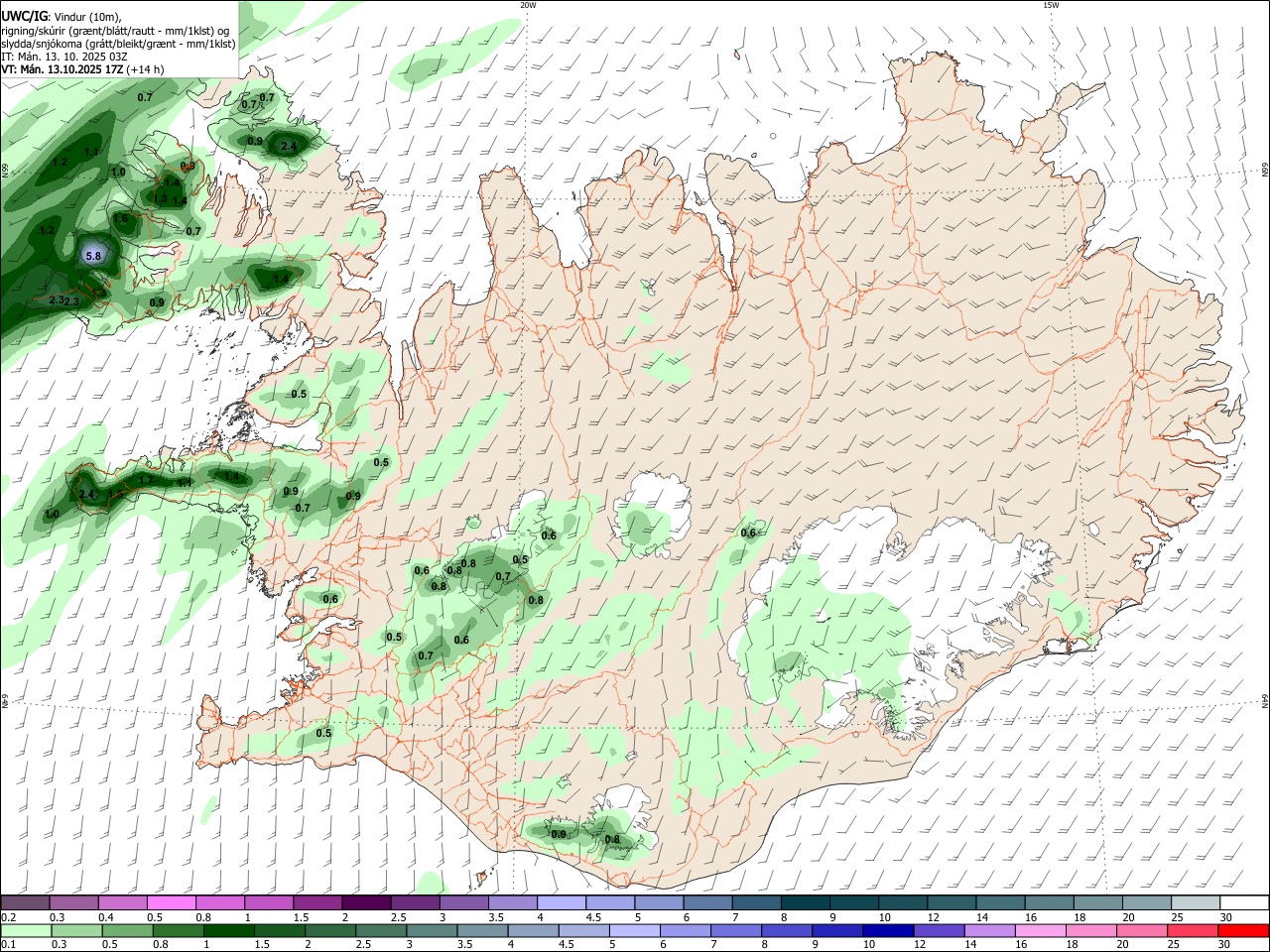
Task: Click the 1.7 precipitation value on the map
Action: click(x=146, y=480)
